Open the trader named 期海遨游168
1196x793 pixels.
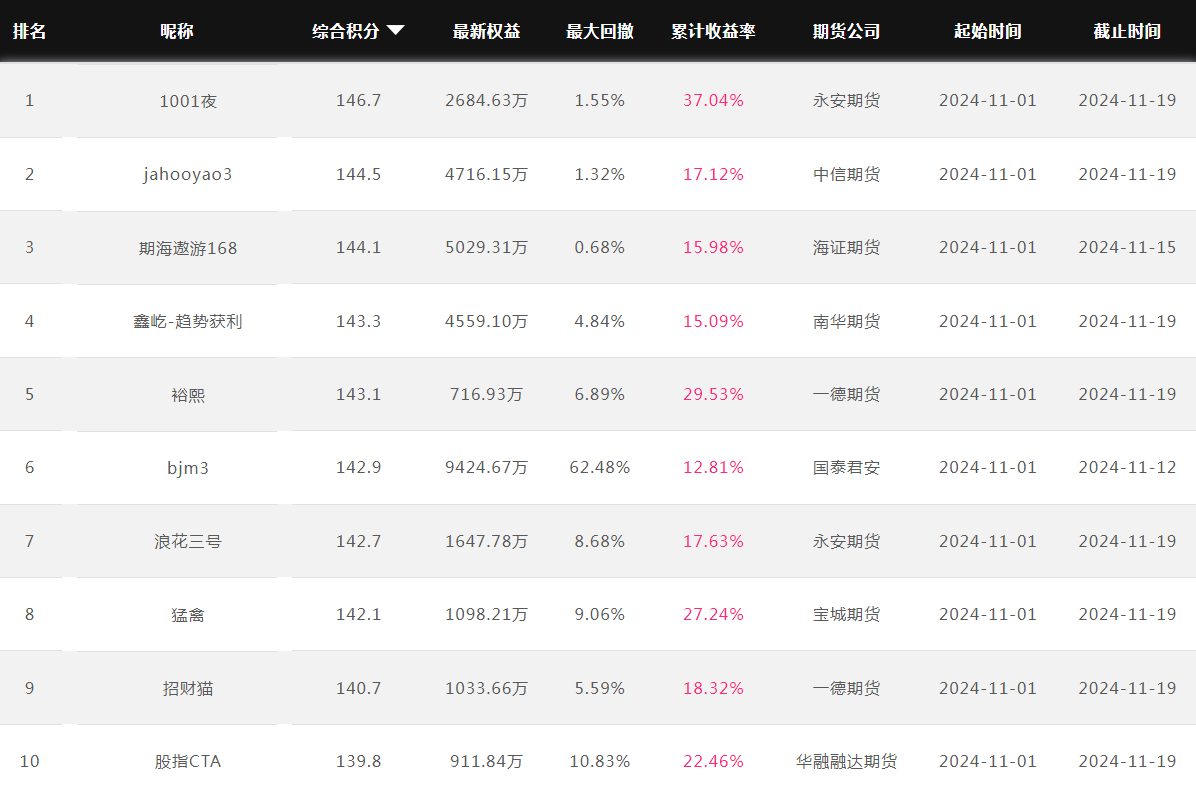(x=188, y=248)
